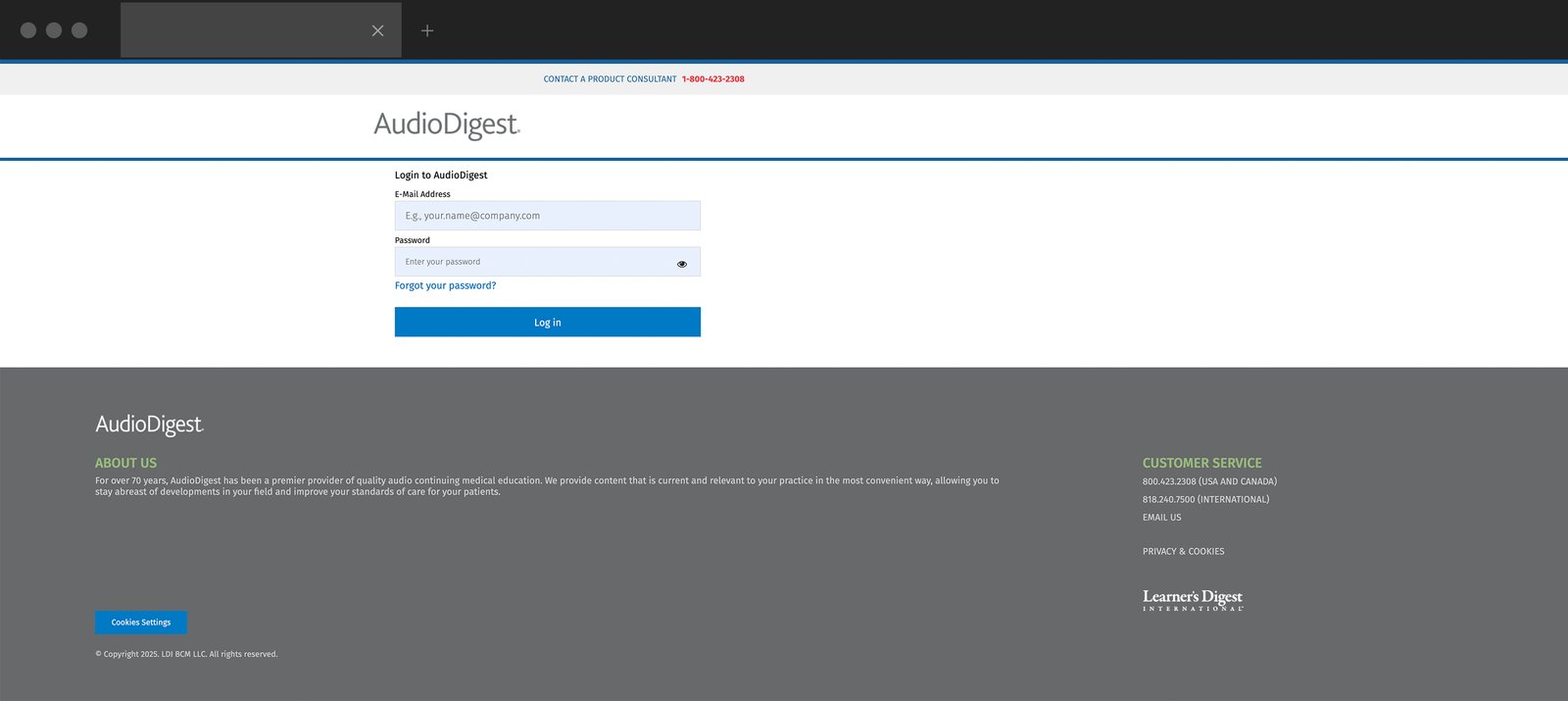Click the macOS minimize window button

pos(54,30)
